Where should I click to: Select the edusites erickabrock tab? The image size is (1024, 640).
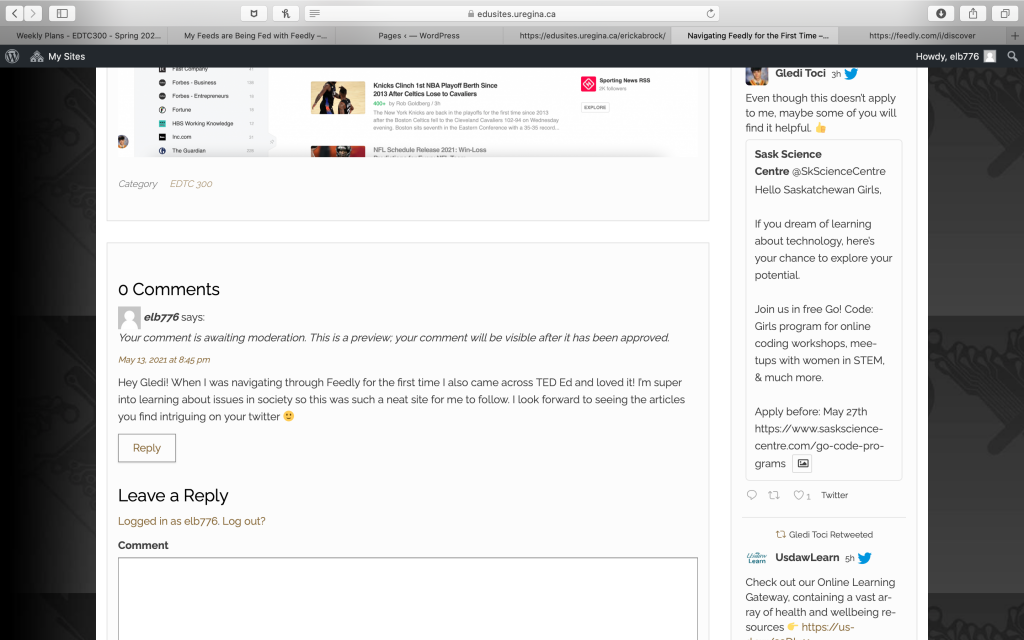tap(592, 35)
